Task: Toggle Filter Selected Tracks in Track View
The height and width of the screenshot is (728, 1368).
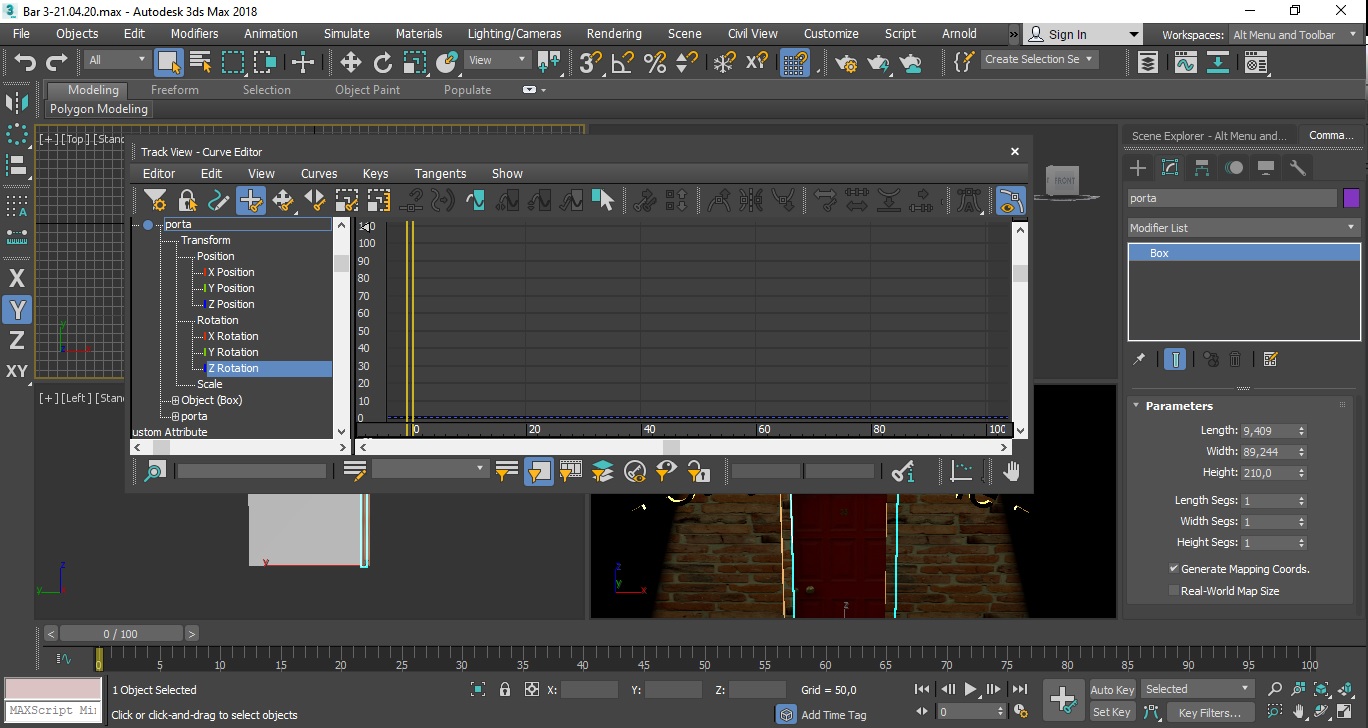Action: [x=539, y=471]
